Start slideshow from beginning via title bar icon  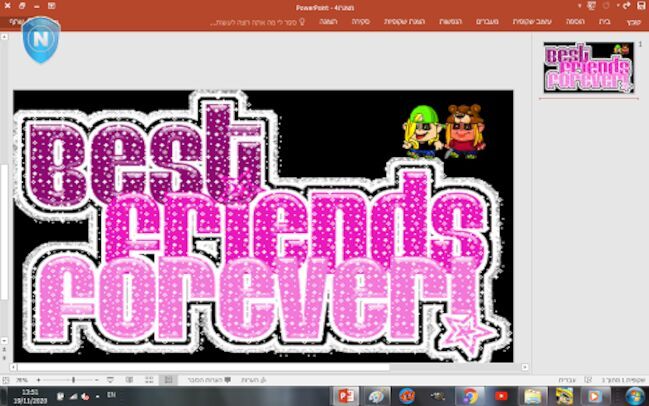(592, 6)
